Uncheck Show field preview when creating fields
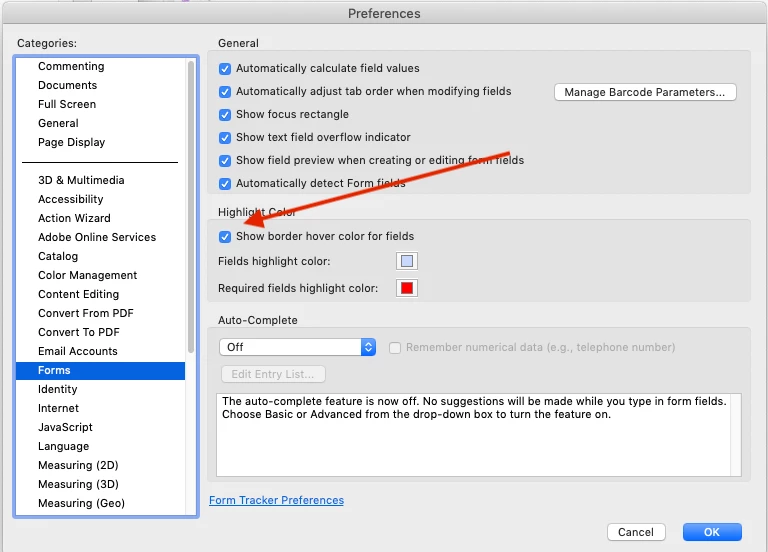 [x=225, y=161]
